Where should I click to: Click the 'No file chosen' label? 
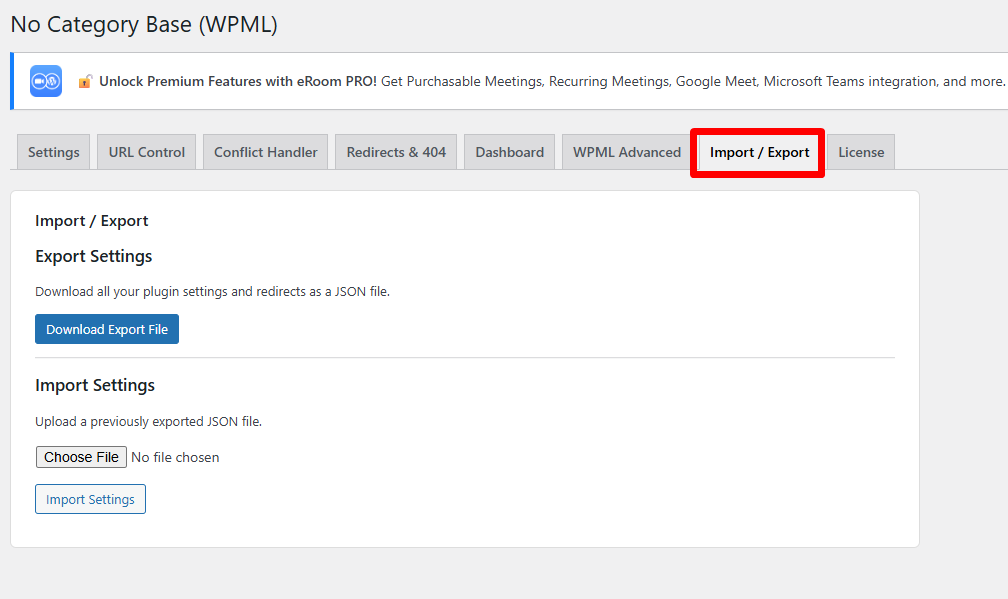click(175, 458)
